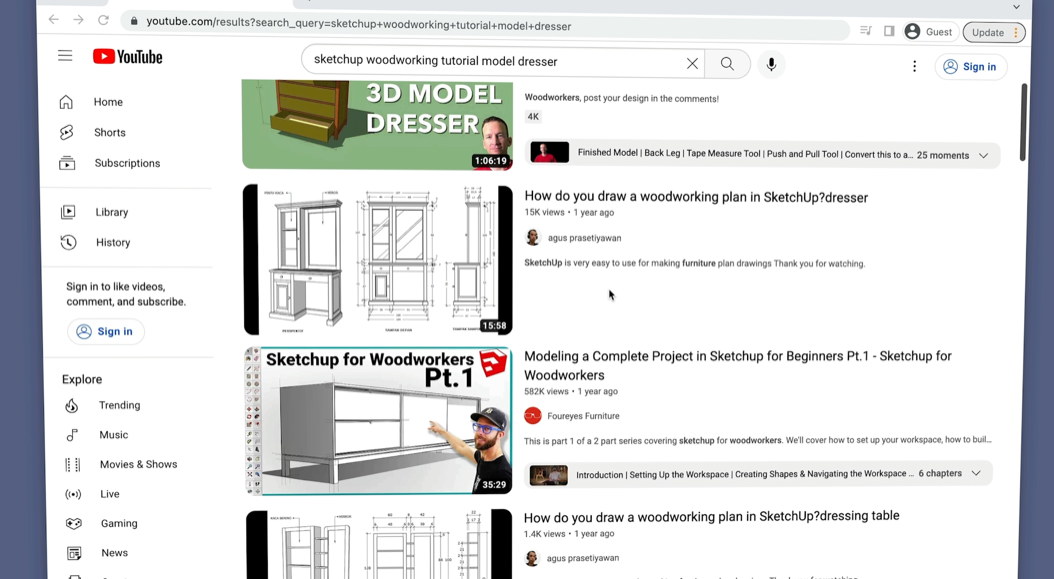Expand the 6 chapters chevron
Viewport: 1054px width, 579px height.
coord(976,473)
